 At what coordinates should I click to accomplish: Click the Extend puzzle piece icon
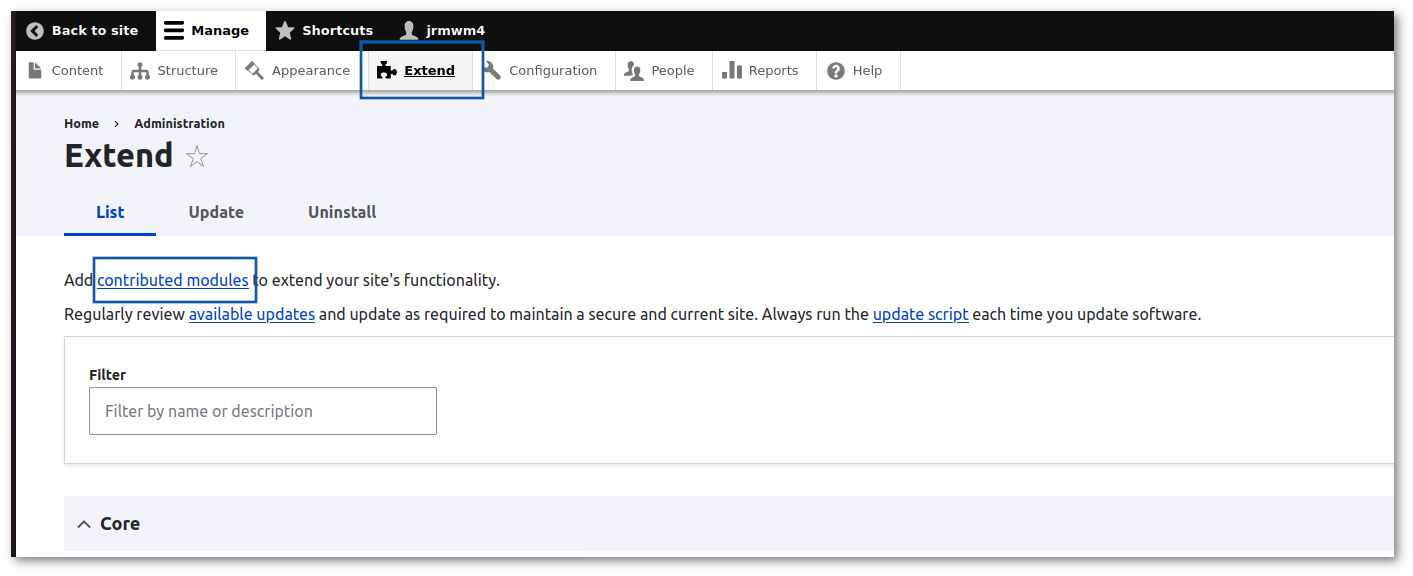pyautogui.click(x=387, y=70)
